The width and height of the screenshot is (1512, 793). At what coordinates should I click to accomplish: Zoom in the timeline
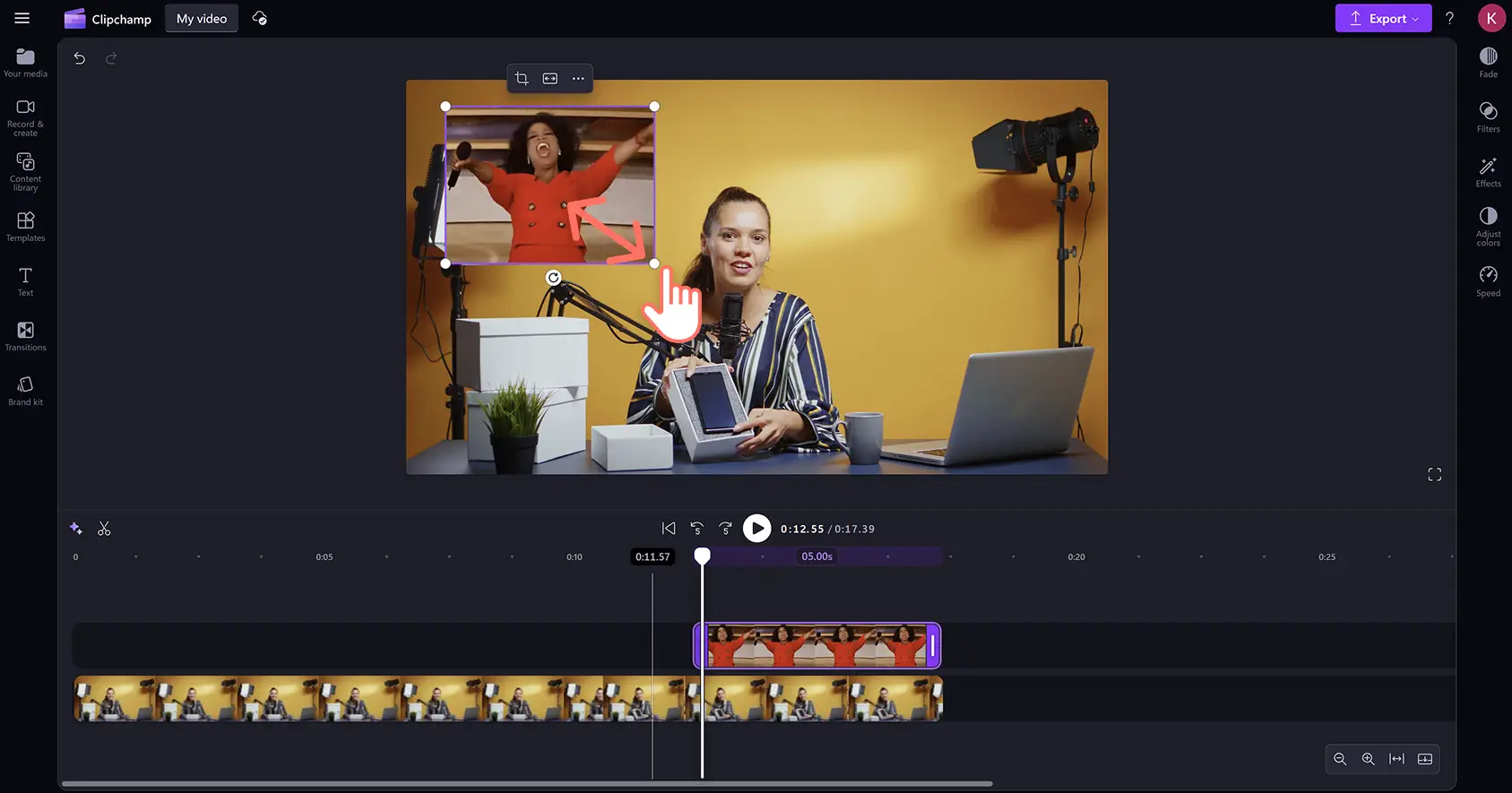coord(1369,759)
